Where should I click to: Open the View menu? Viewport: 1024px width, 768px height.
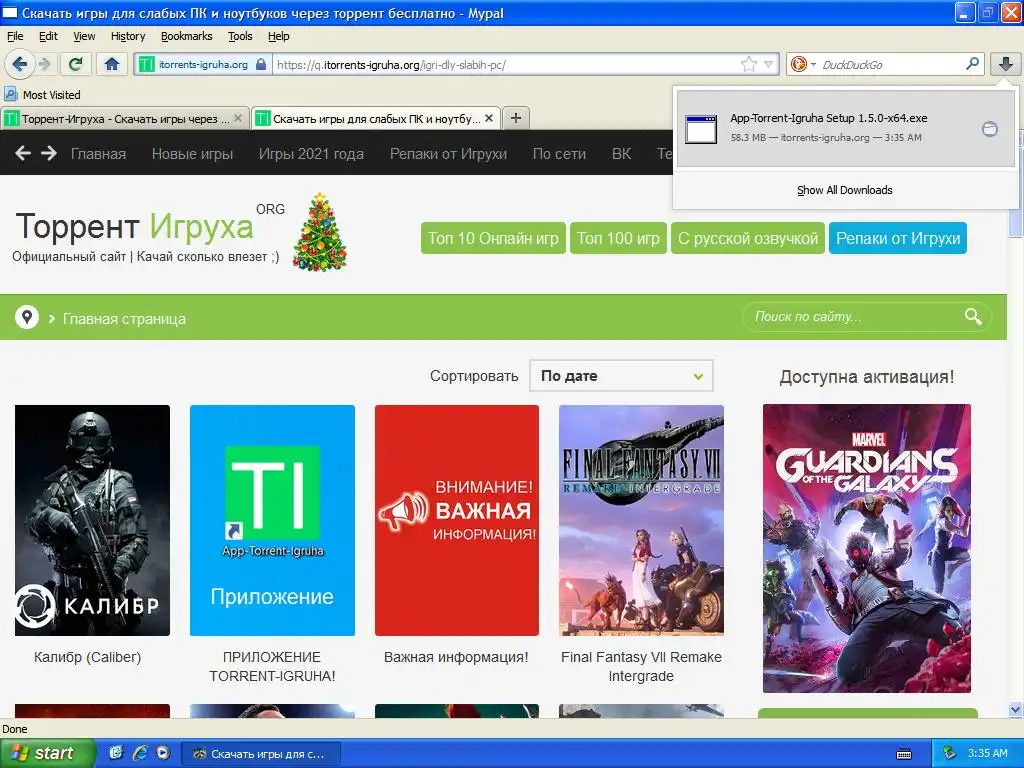[x=84, y=36]
